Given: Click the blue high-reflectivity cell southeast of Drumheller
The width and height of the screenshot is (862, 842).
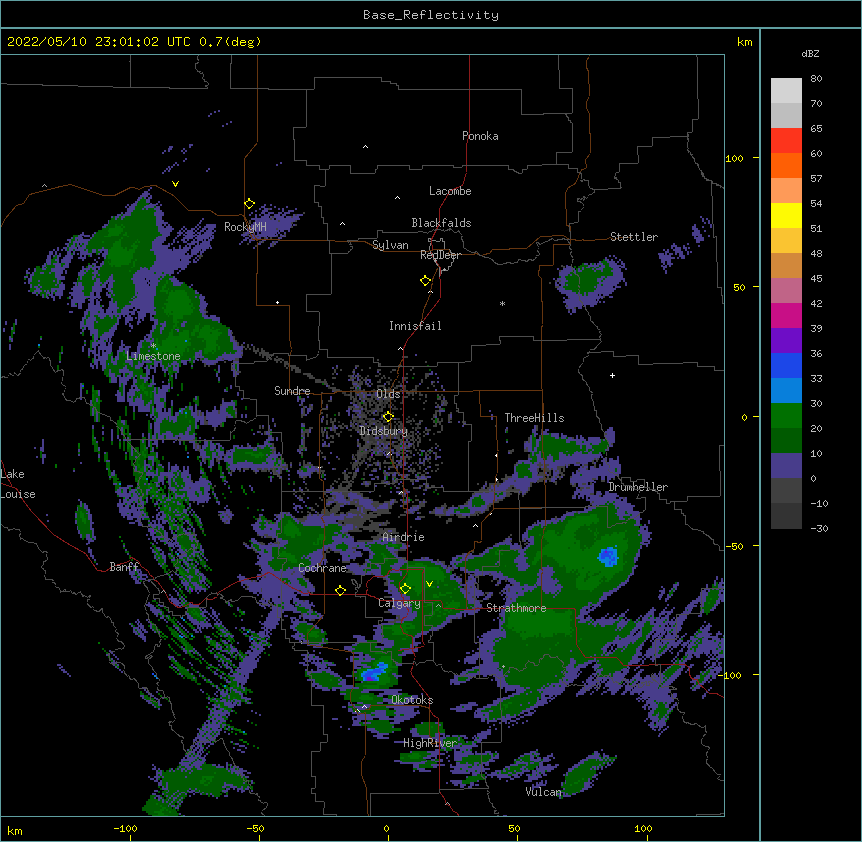Looking at the screenshot, I should pyautogui.click(x=608, y=557).
